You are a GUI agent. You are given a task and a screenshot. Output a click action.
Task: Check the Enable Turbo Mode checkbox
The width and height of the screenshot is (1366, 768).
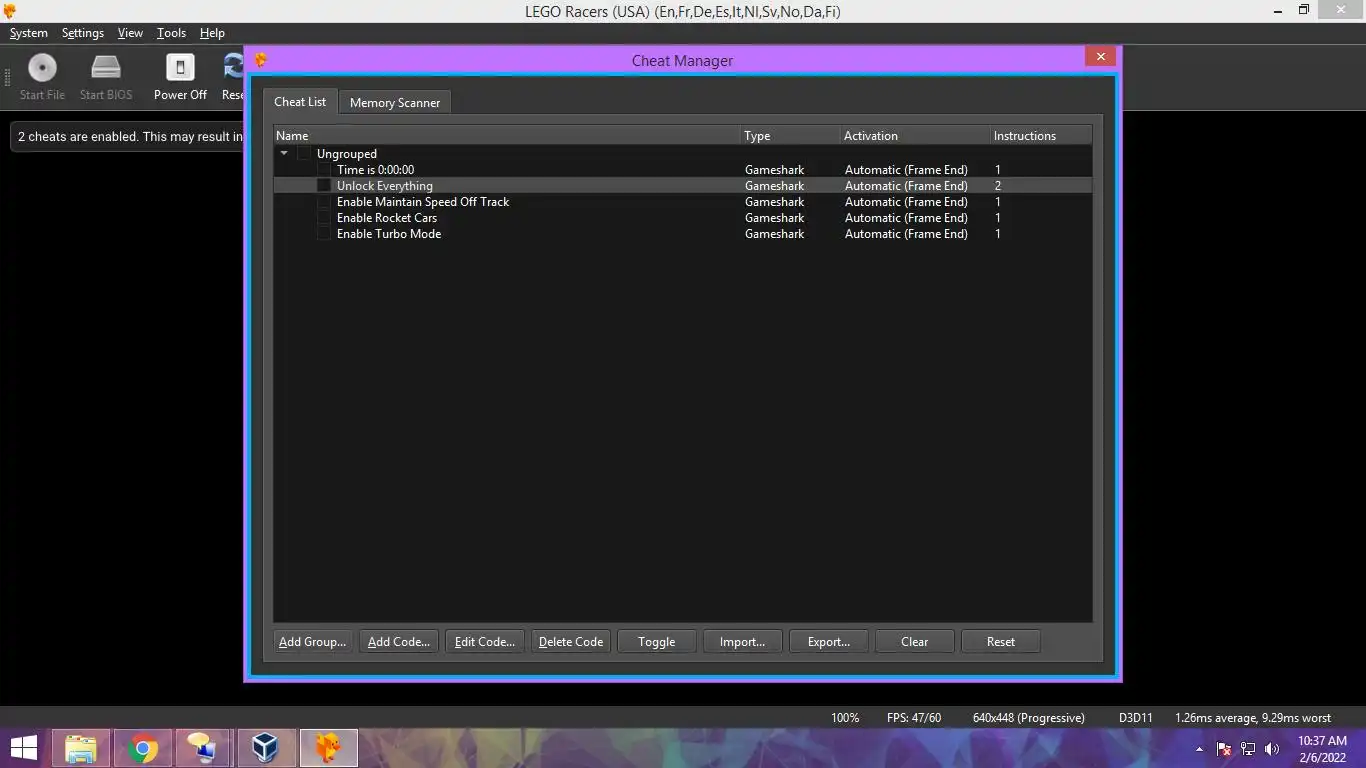(x=324, y=234)
